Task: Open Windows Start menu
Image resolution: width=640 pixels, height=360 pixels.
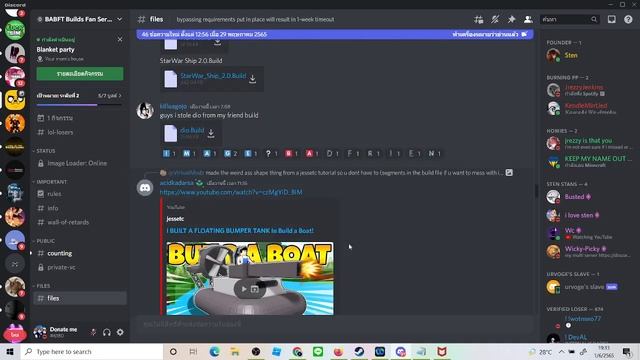Action: 10,351
